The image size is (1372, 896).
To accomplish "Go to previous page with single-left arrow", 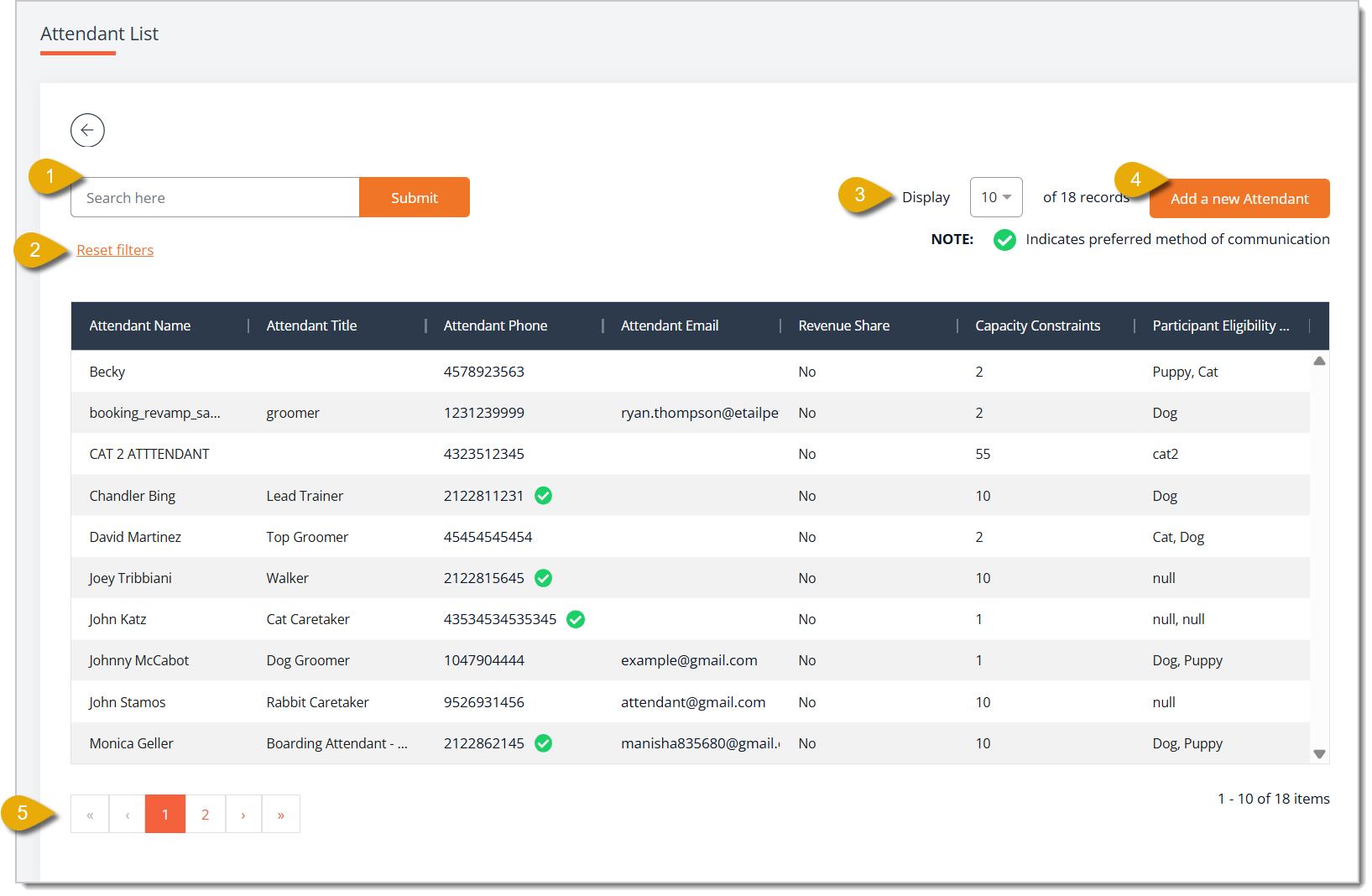I will [x=128, y=815].
